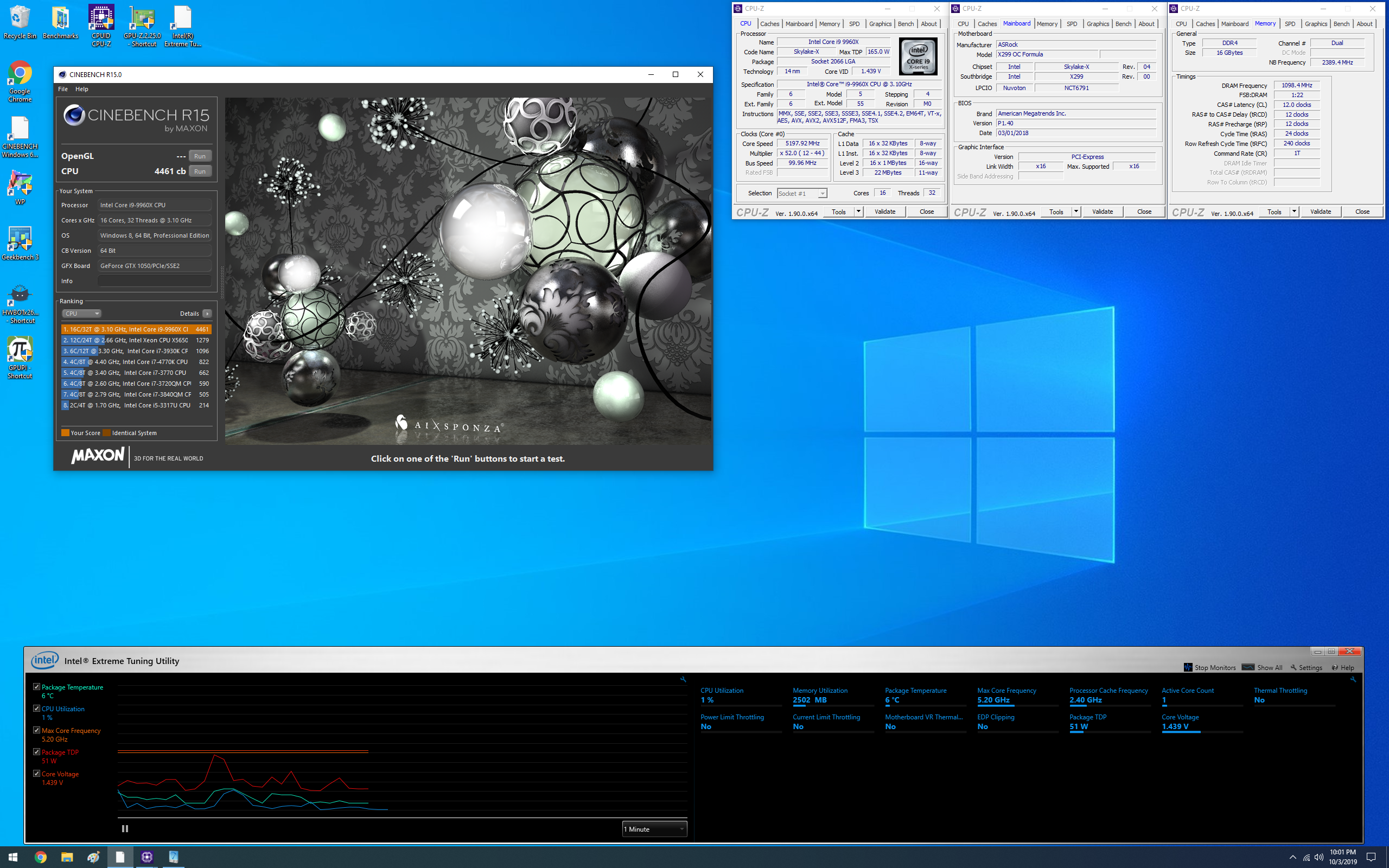The image size is (1389, 868).
Task: Switch to SPD tab in Mainboard CPU-Z window
Action: coord(1072,24)
